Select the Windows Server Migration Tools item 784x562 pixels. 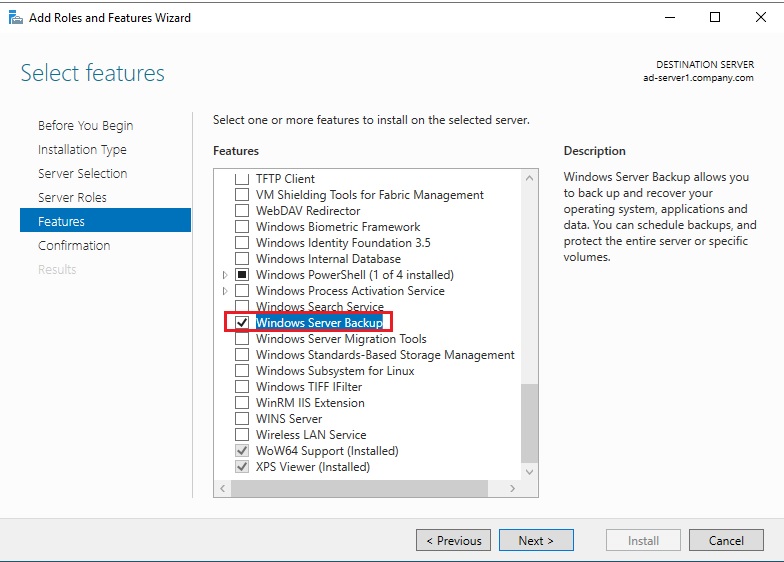[x=341, y=339]
